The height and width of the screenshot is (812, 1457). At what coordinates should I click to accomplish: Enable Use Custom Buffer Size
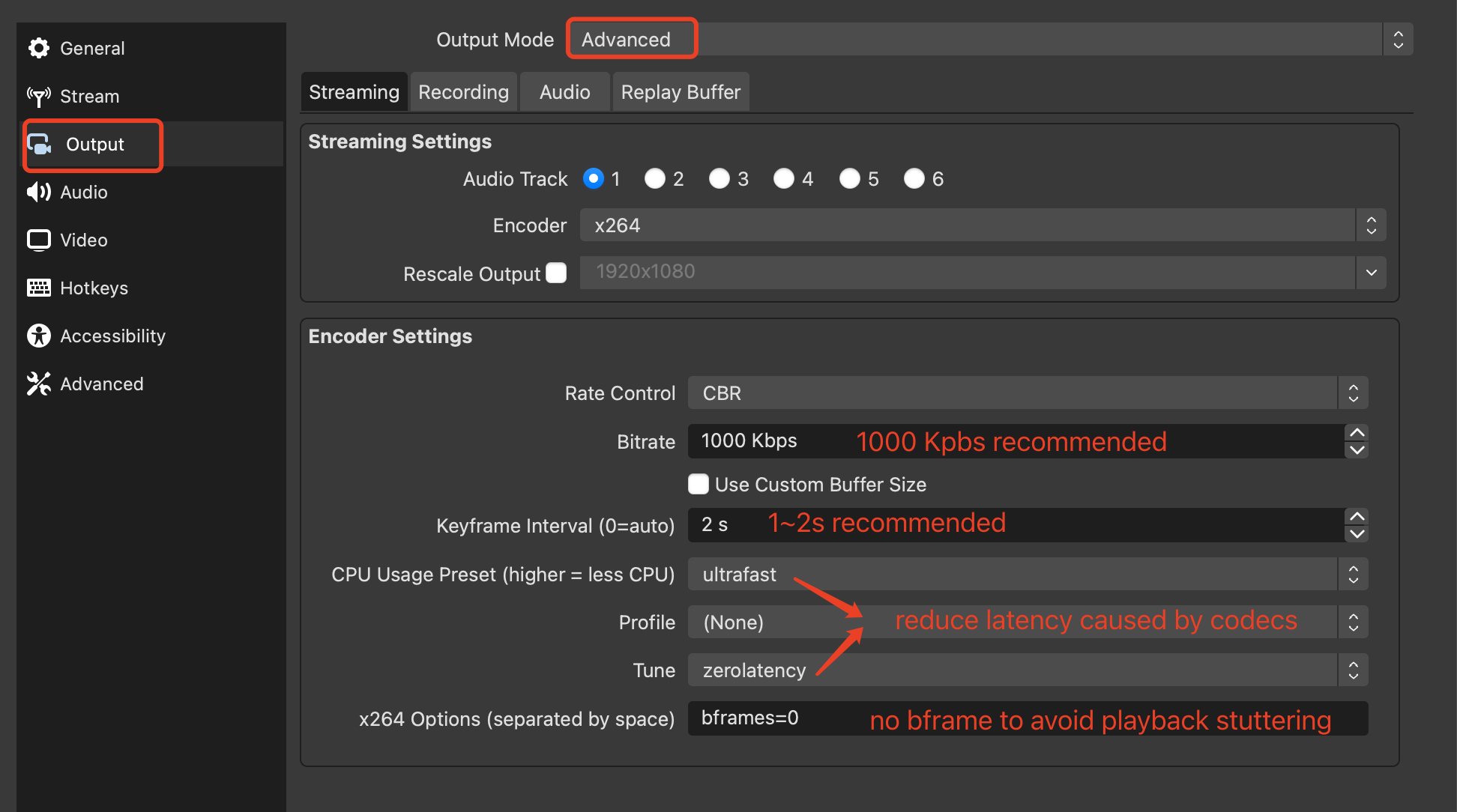pos(699,484)
